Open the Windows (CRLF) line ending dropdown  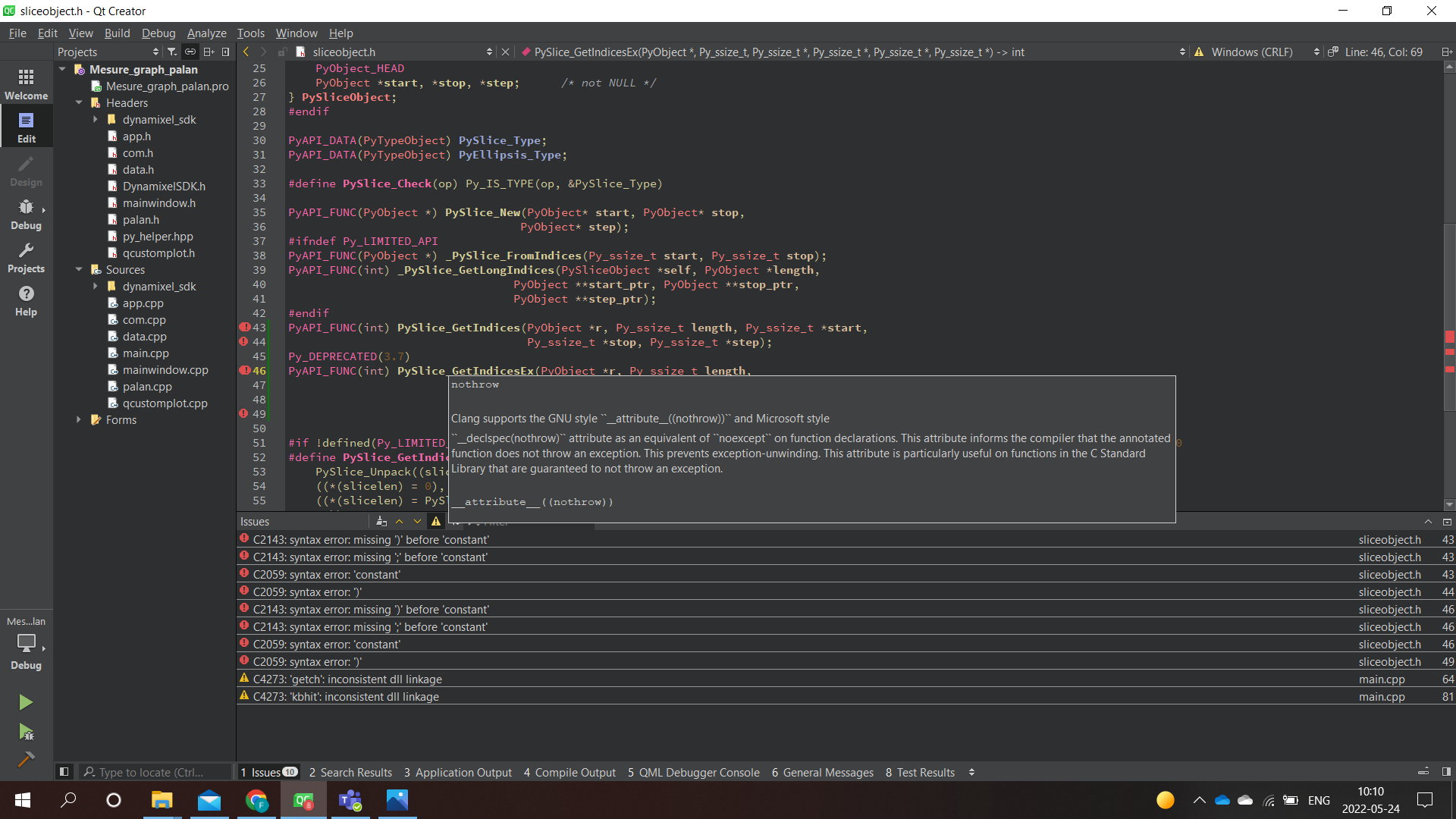pos(1316,52)
